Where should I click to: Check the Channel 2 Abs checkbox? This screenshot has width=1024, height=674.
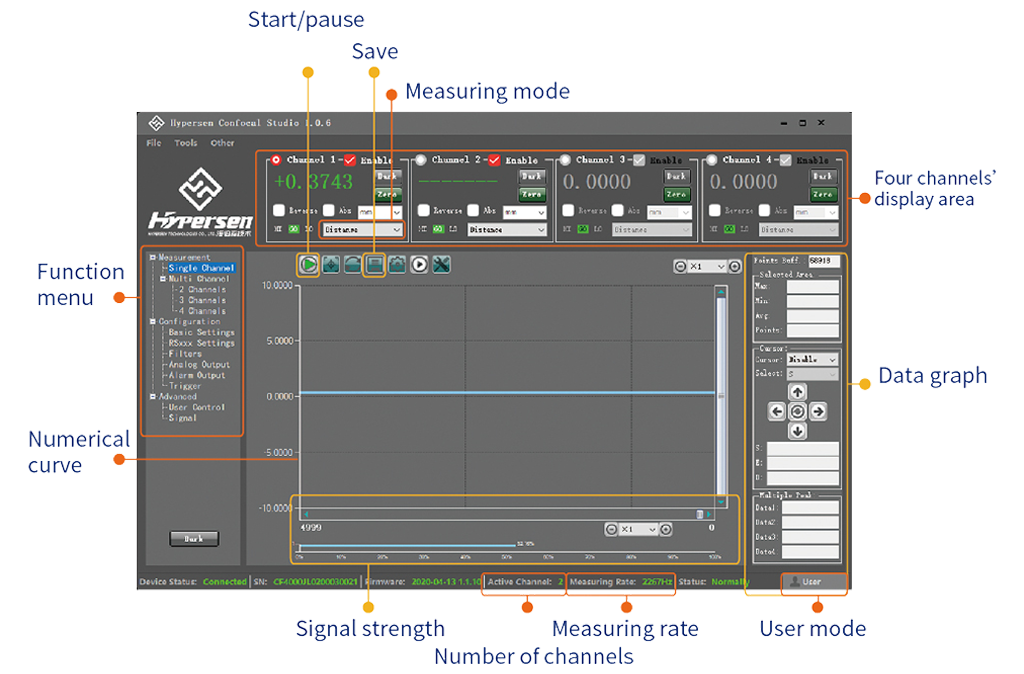click(473, 210)
